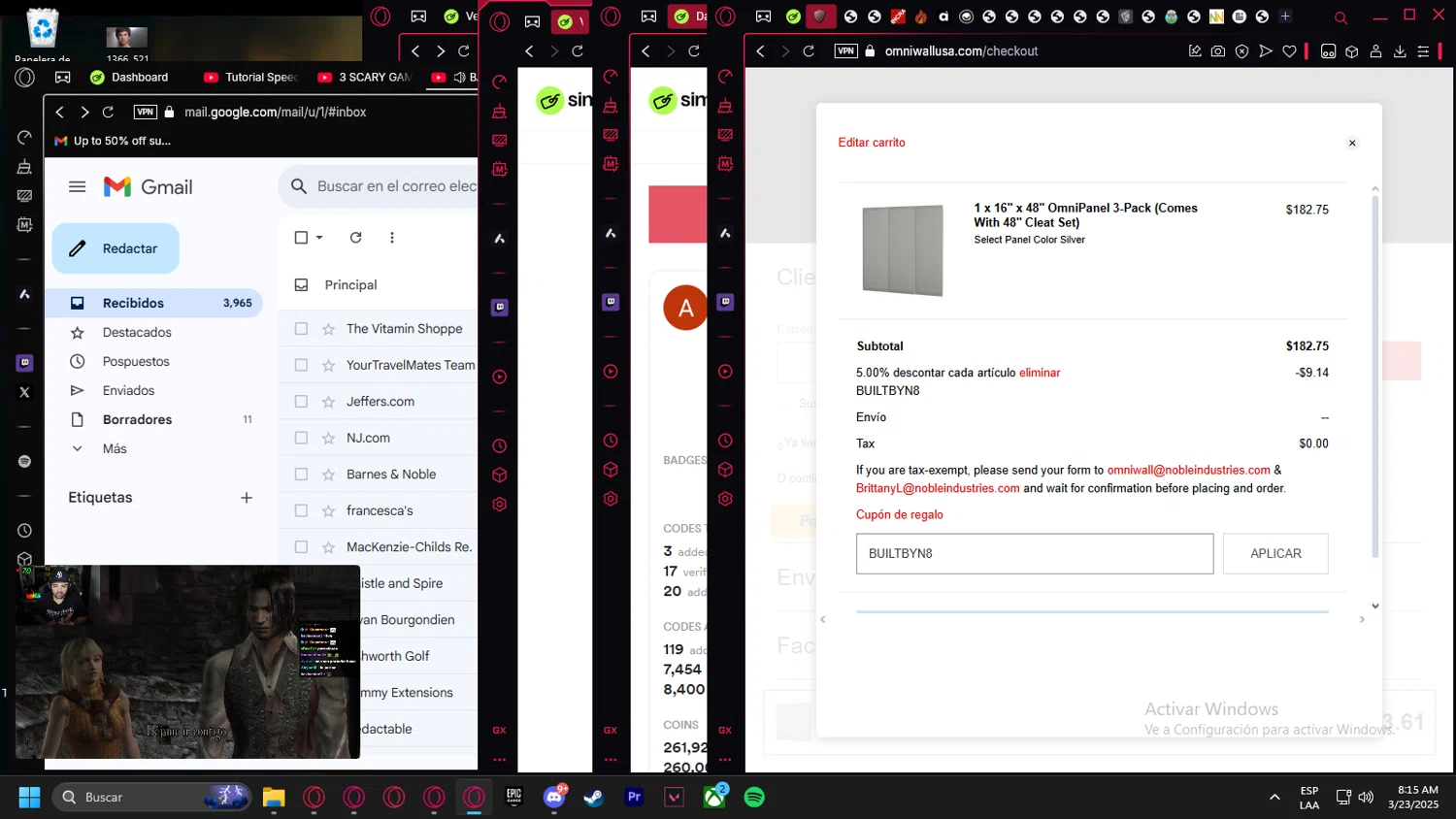Show hidden system tray icons chevron
The image size is (1456, 819).
tap(1274, 798)
